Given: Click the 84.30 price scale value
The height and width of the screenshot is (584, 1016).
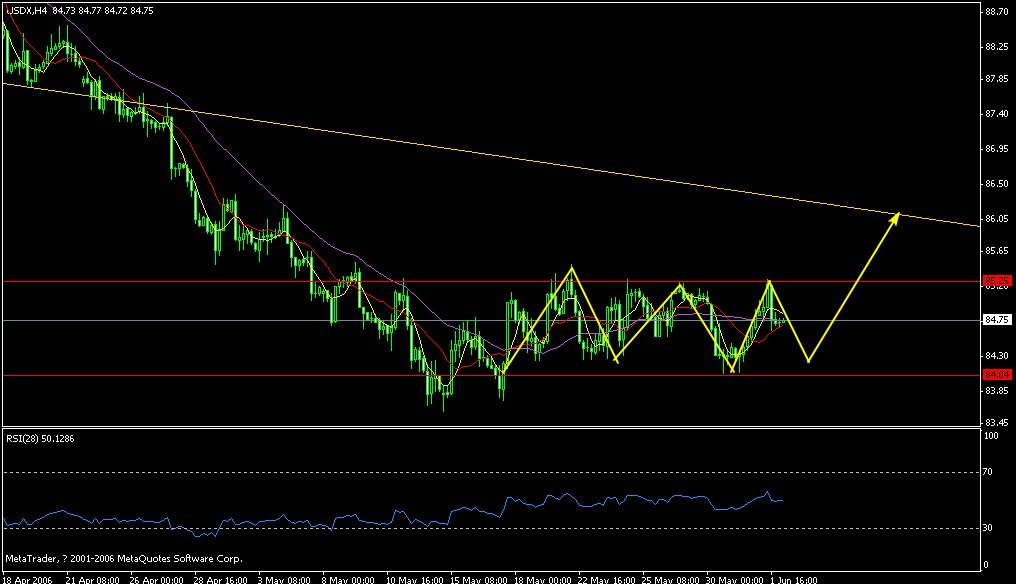Looking at the screenshot, I should (x=997, y=356).
